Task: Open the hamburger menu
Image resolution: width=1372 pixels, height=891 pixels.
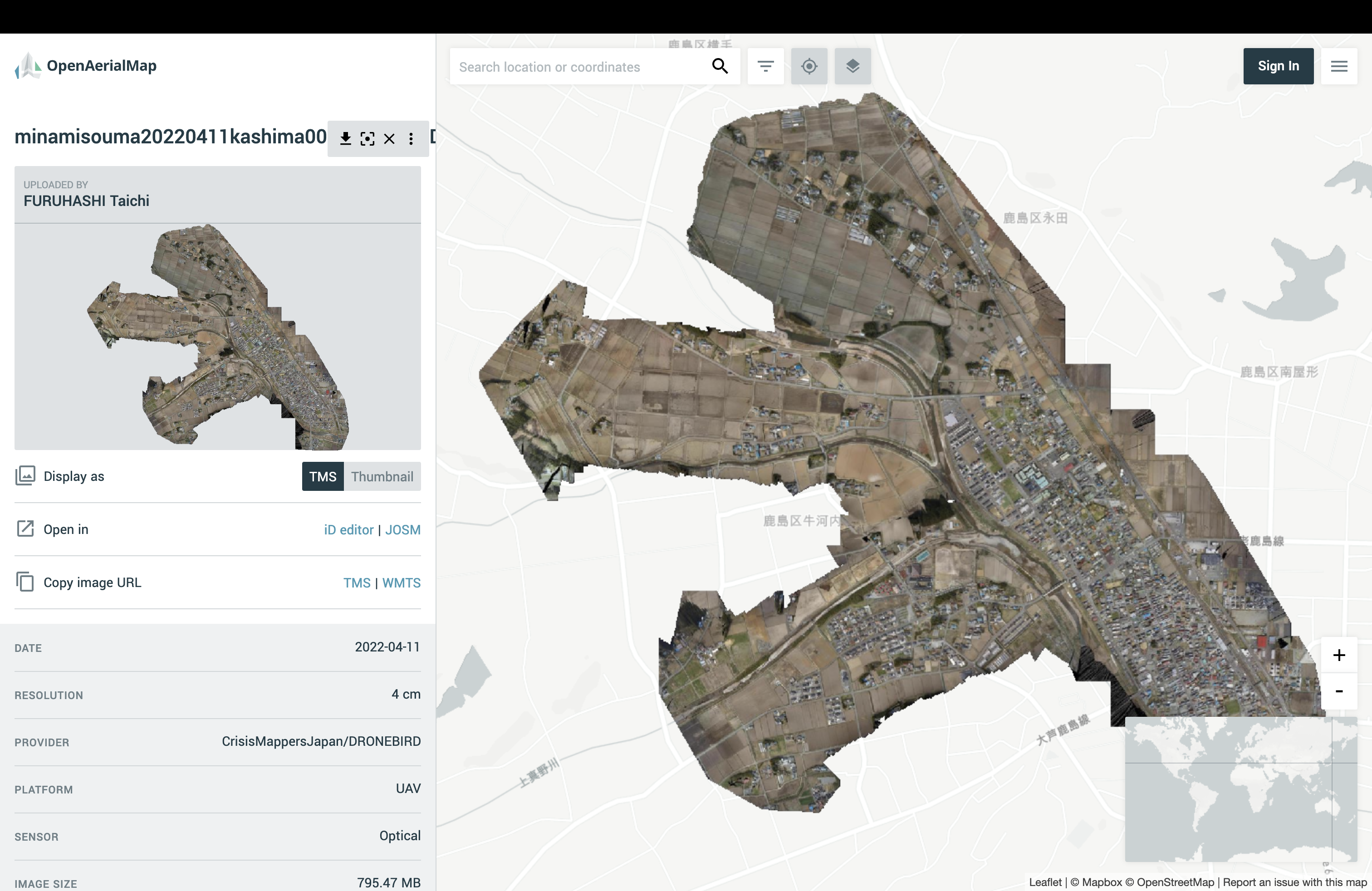Action: click(1338, 66)
